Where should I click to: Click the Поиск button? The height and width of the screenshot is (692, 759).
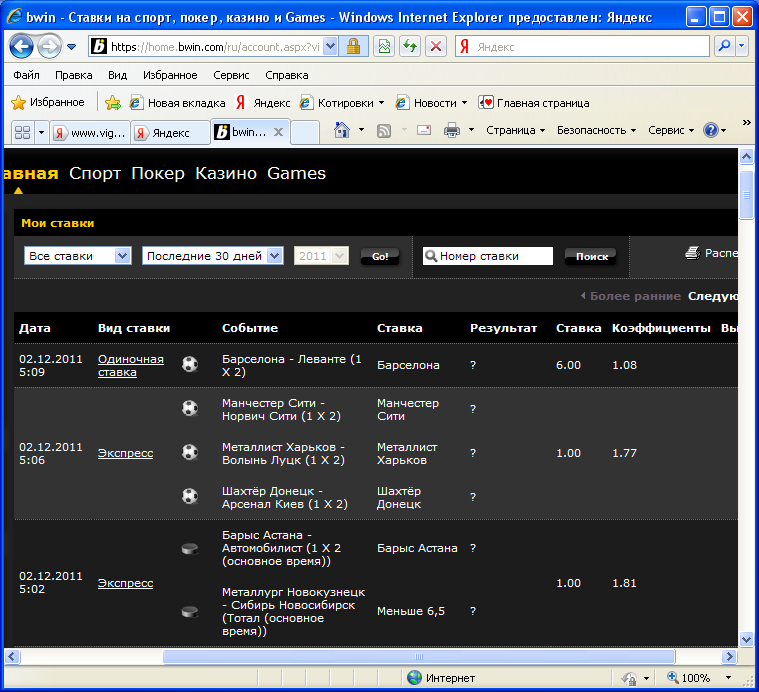click(x=591, y=256)
